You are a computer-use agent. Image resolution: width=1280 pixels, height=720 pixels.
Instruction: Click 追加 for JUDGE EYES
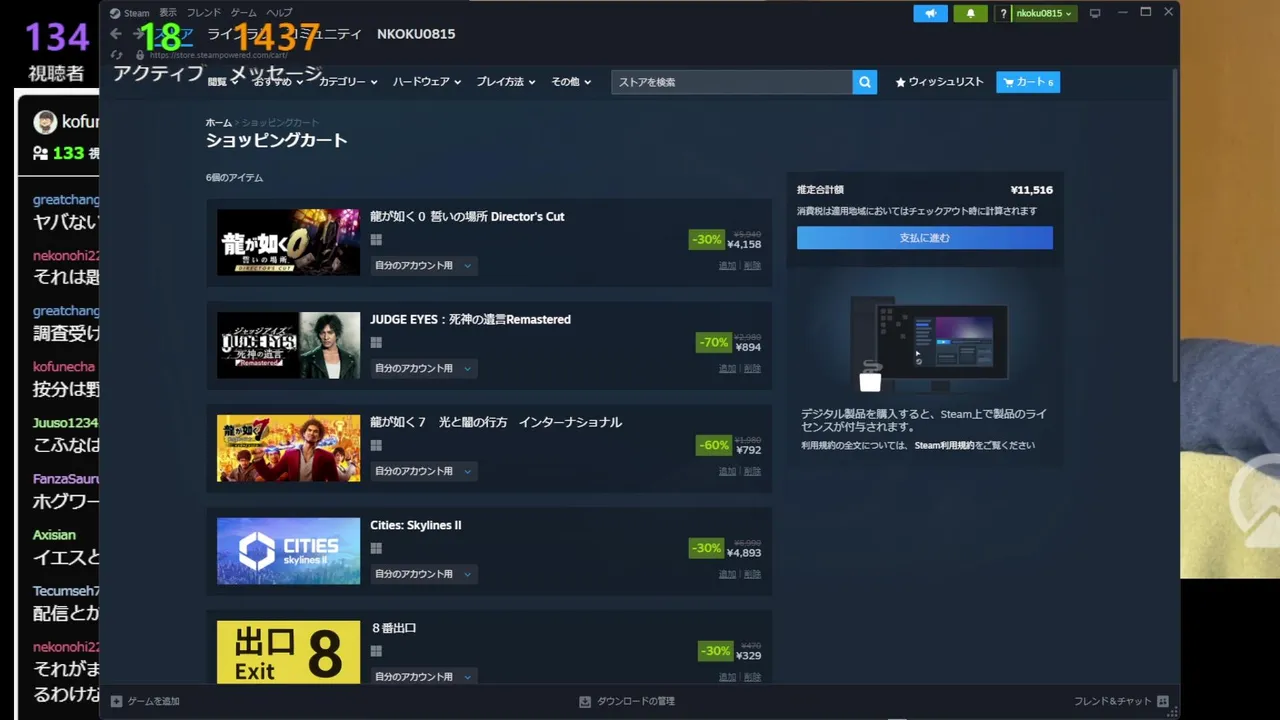[x=727, y=369]
